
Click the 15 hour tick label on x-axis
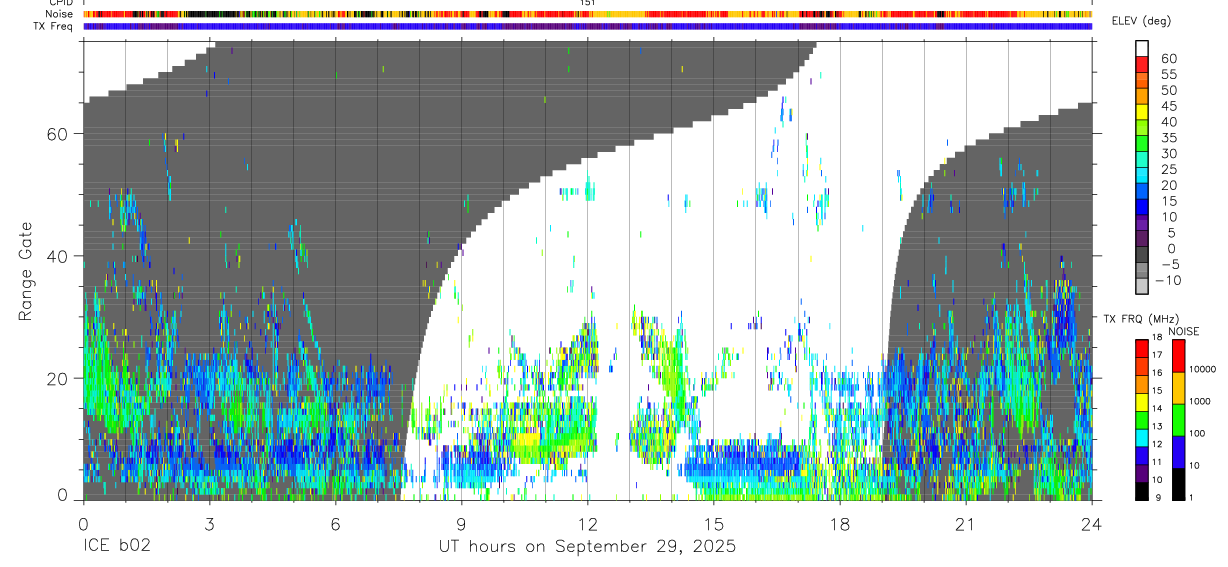click(x=713, y=523)
